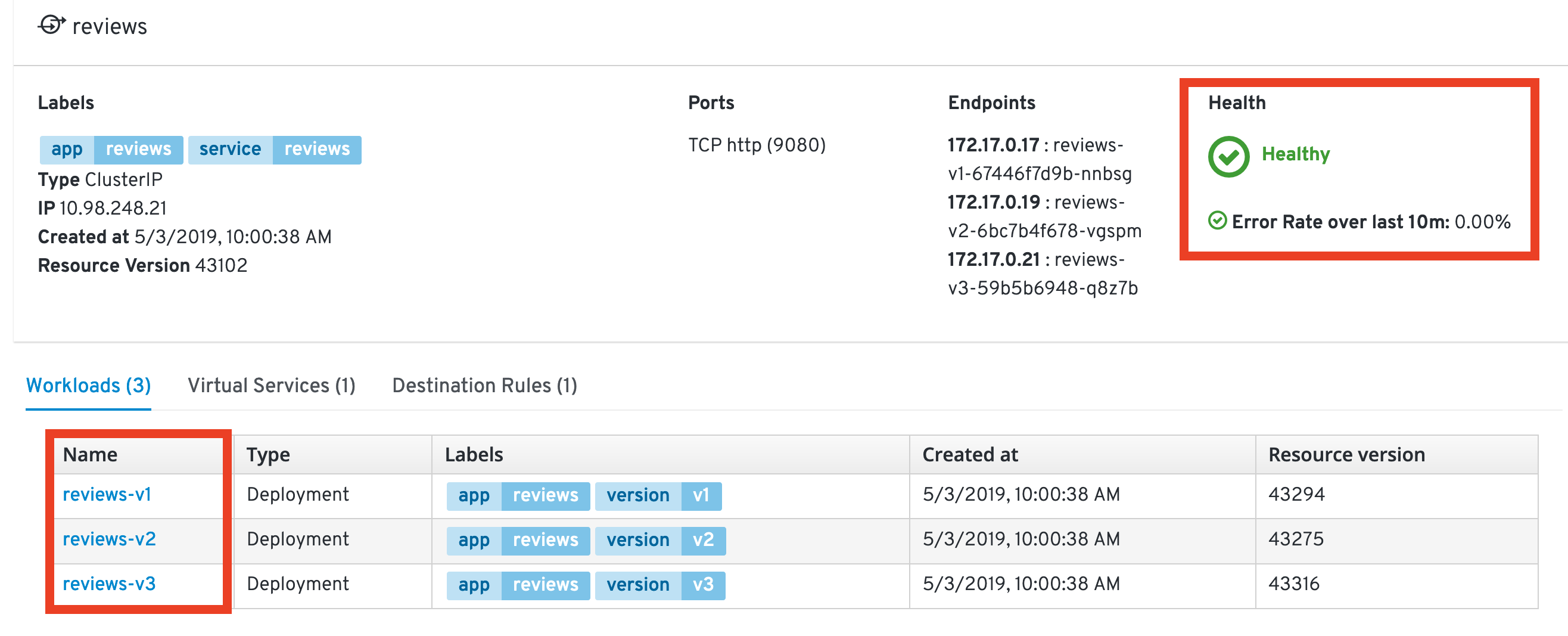Switch to the Workloads (3) tab
Screen dimensions: 1568x636
[88, 386]
